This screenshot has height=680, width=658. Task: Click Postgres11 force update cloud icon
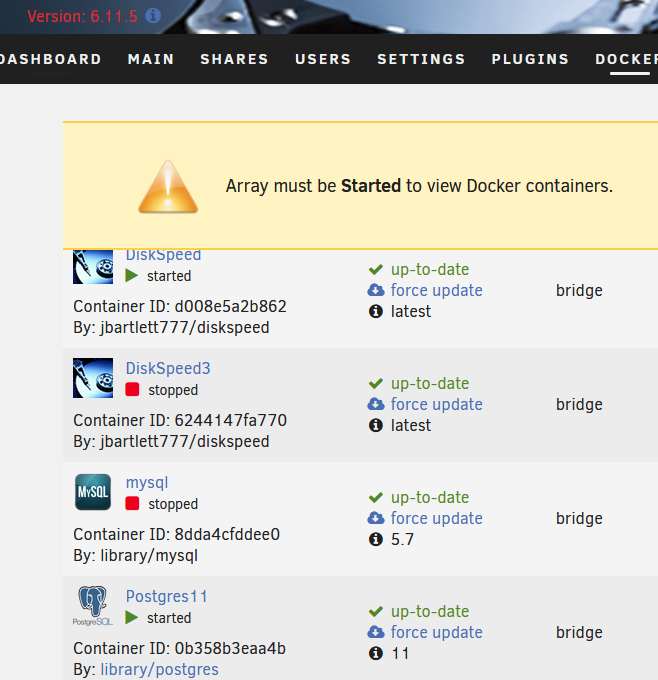pos(376,632)
